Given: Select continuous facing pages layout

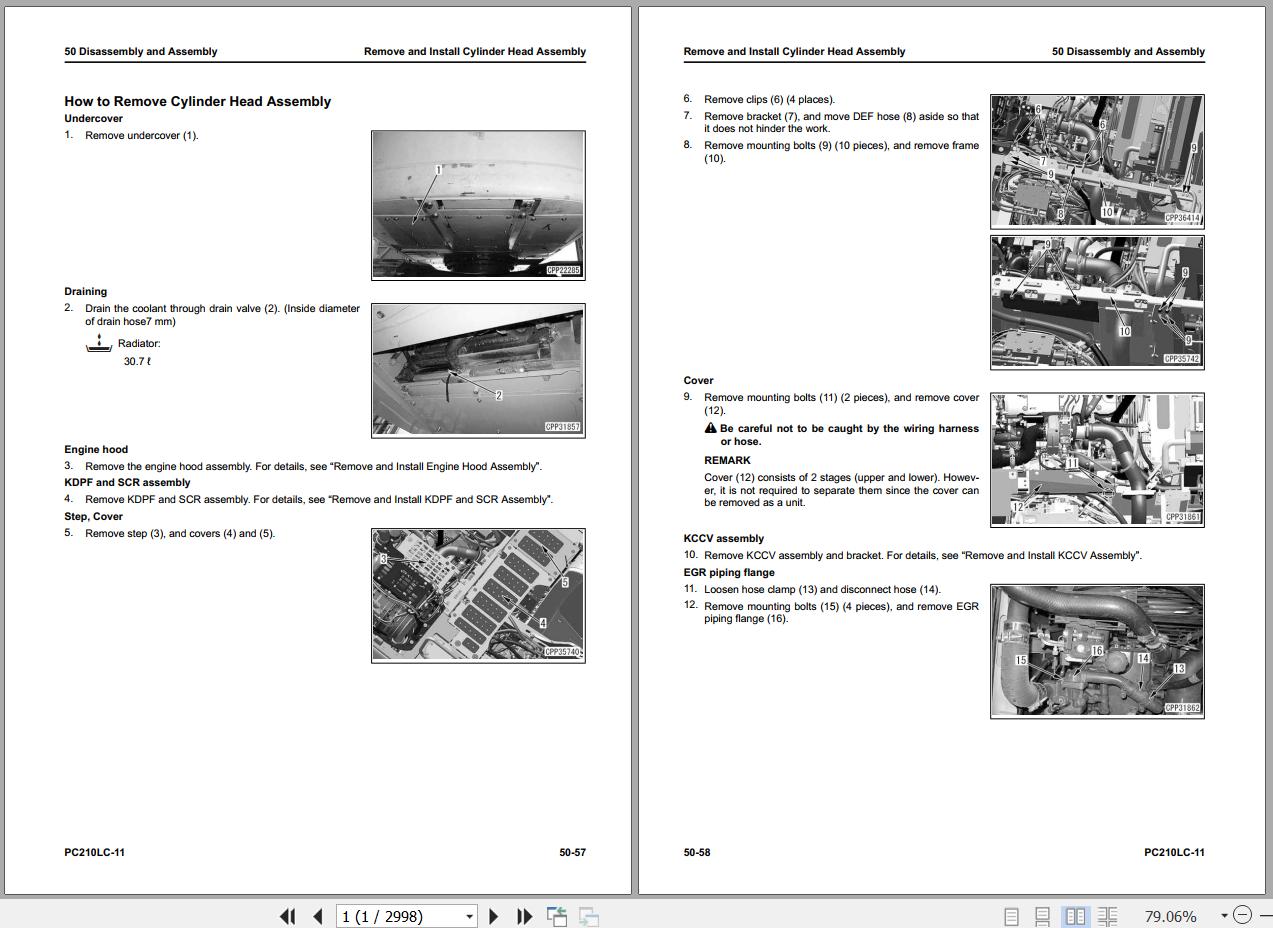Looking at the screenshot, I should 1108,916.
